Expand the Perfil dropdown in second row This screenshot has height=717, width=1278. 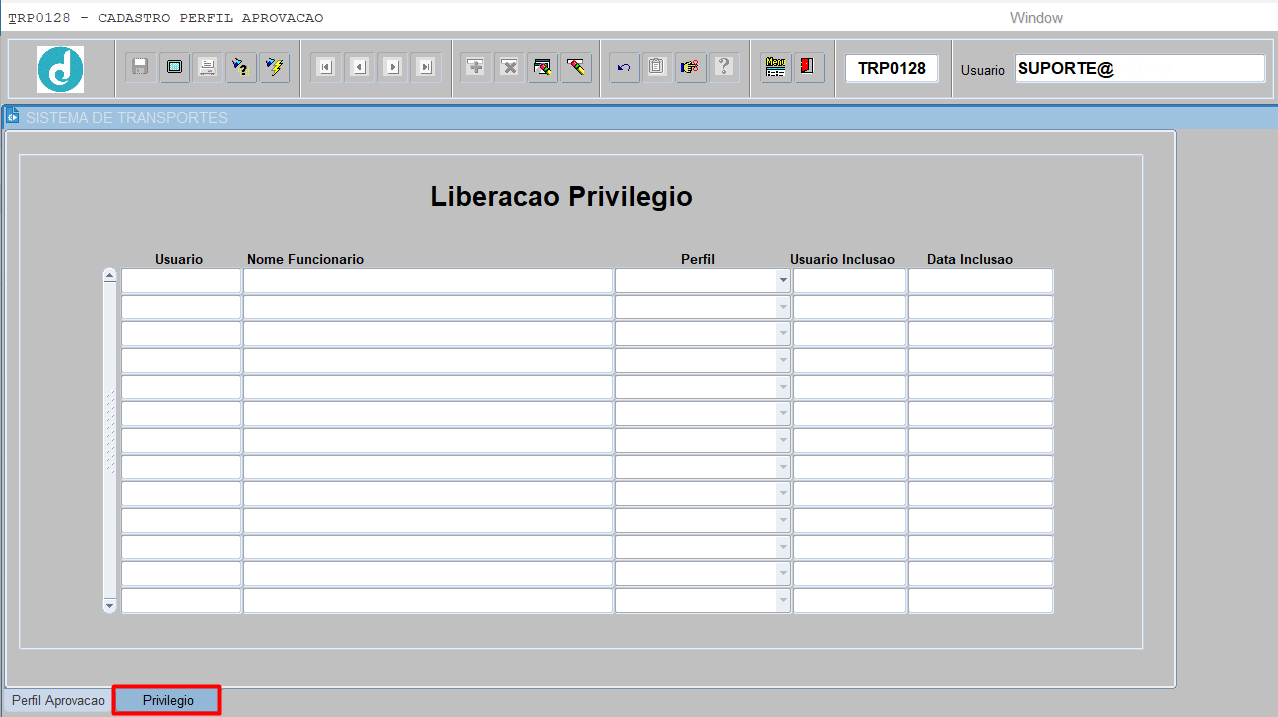click(x=783, y=308)
